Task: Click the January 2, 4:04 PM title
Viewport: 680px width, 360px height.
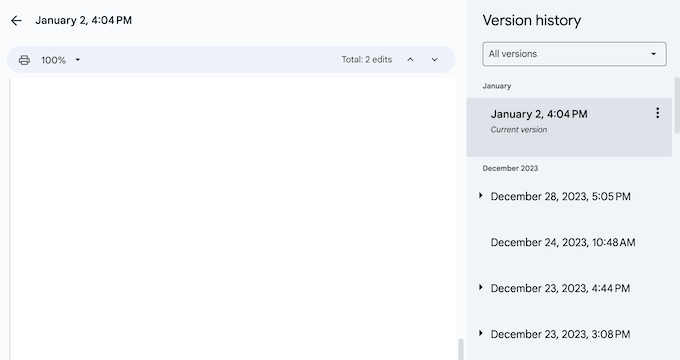Action: pos(83,20)
